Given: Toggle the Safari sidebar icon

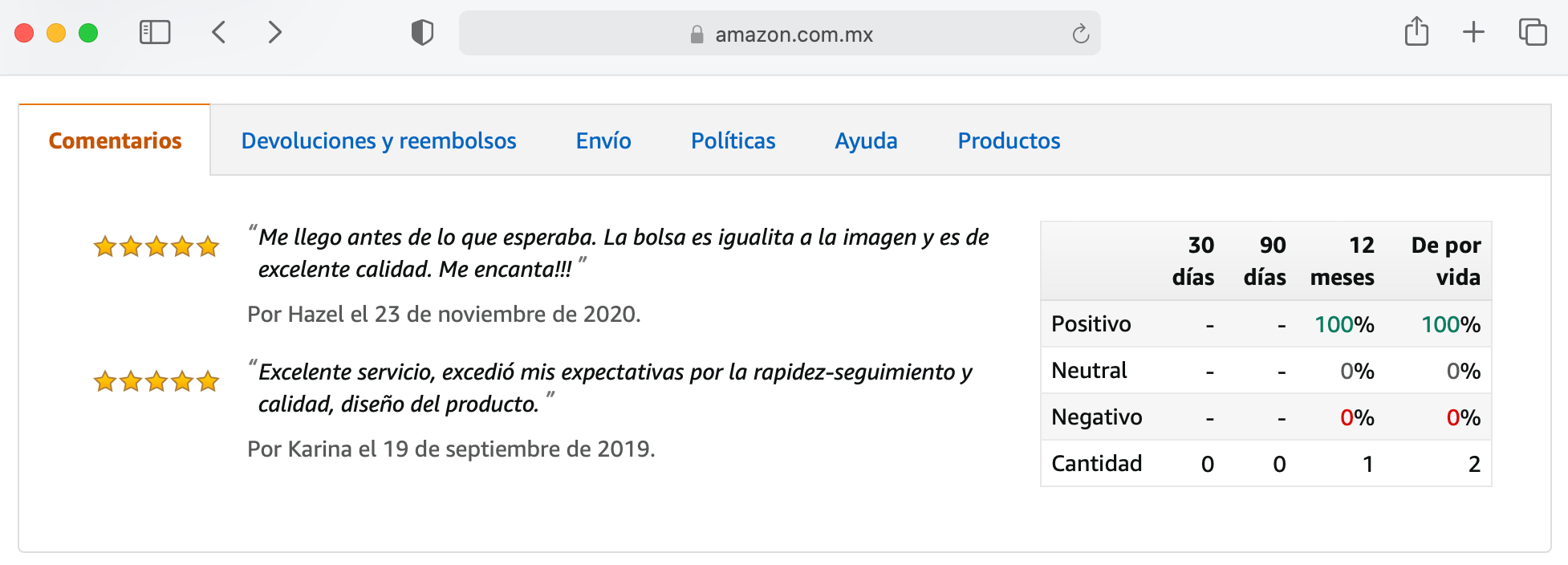Looking at the screenshot, I should 155,33.
